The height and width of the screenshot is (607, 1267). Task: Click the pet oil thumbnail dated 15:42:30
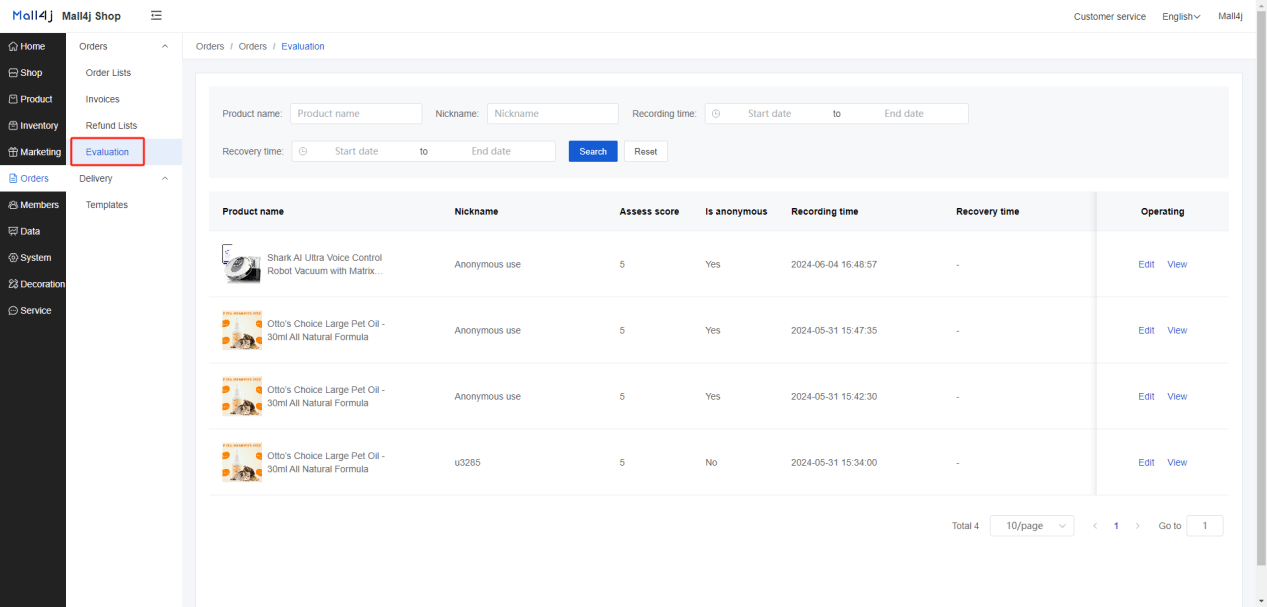click(242, 396)
